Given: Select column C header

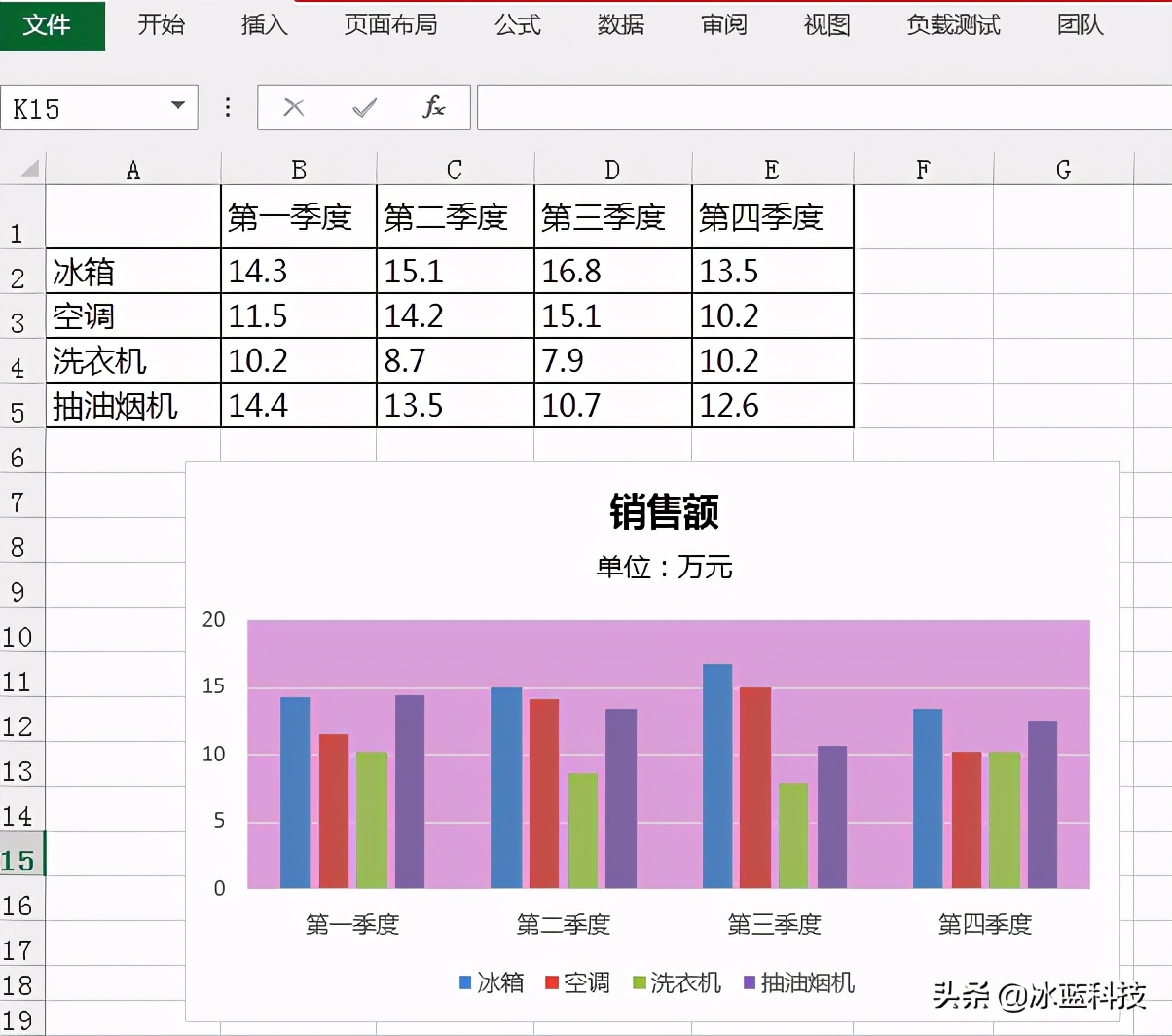Looking at the screenshot, I should coord(455,169).
